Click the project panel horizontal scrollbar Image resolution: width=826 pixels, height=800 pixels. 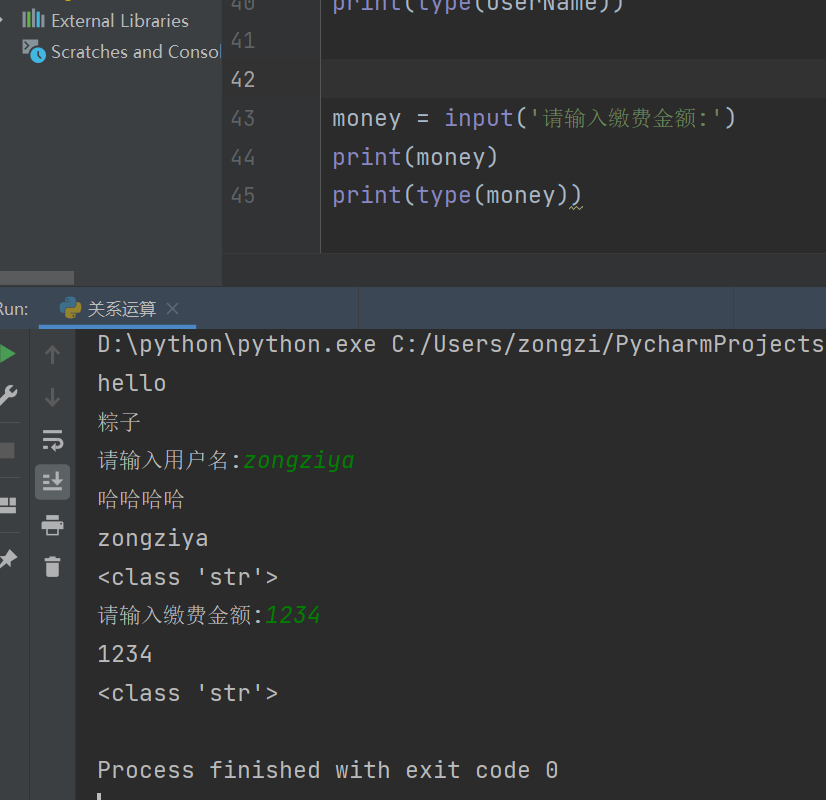[x=37, y=278]
